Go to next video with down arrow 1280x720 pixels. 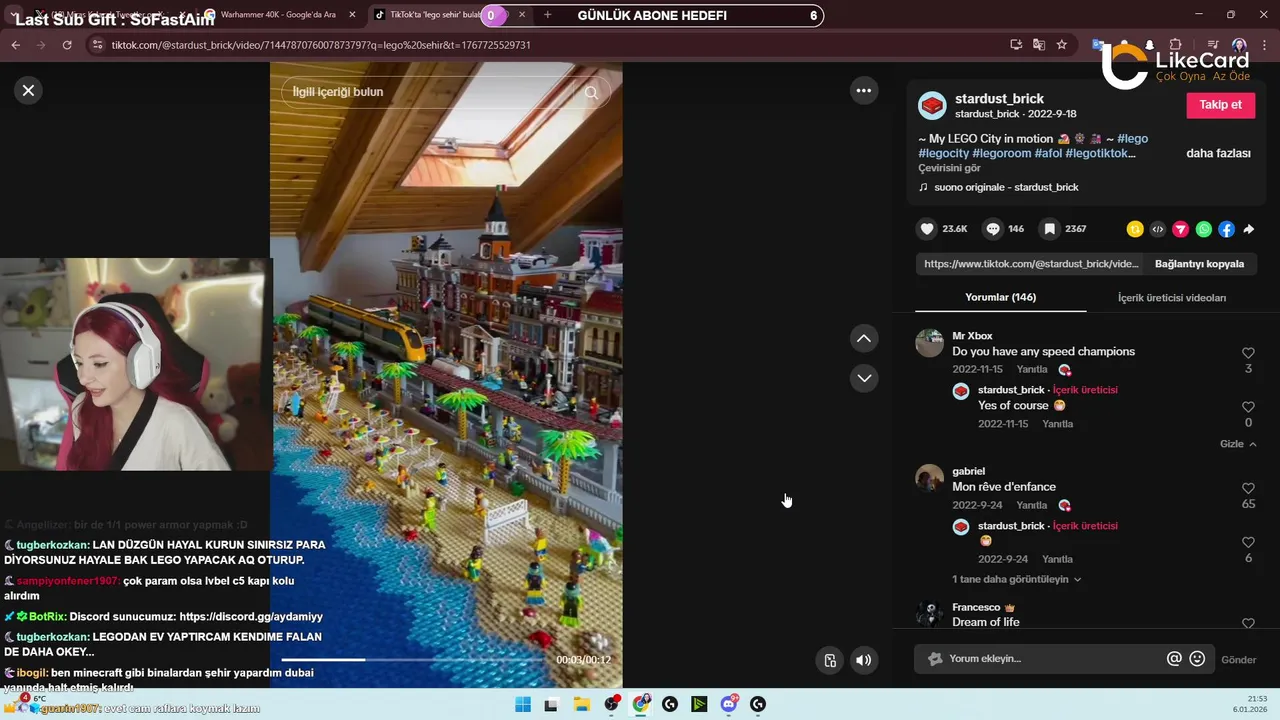864,378
